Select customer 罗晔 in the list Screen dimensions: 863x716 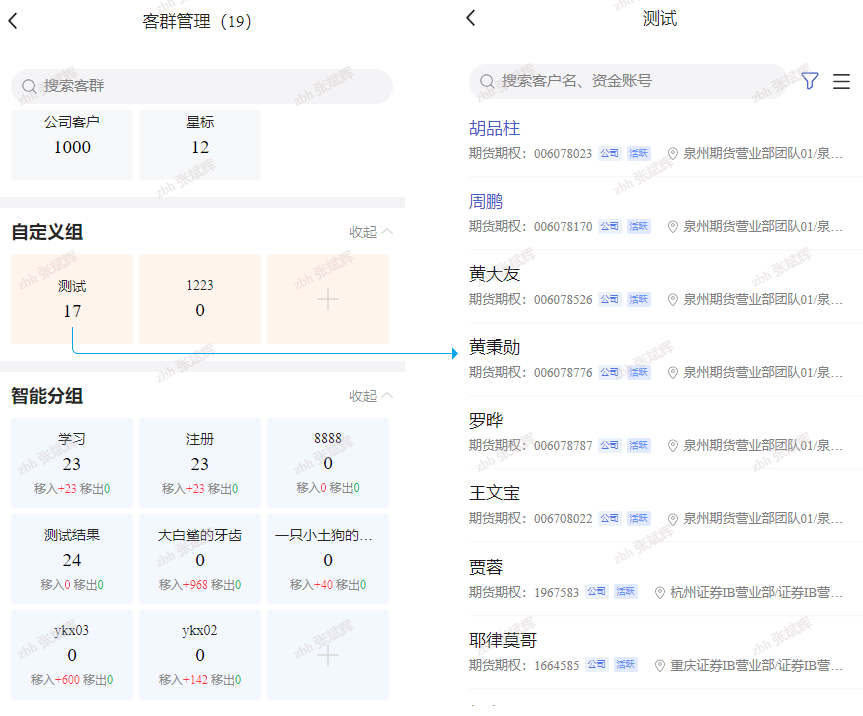point(485,420)
